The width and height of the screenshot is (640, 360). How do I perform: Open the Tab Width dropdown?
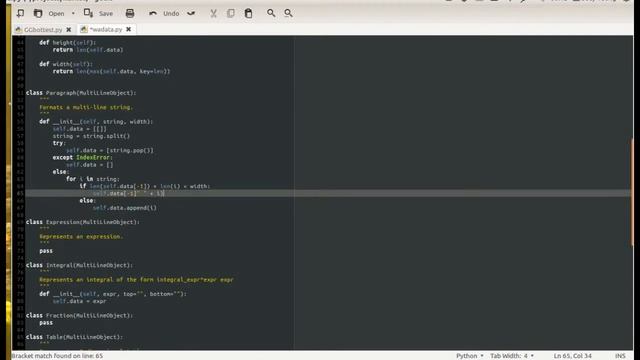(x=512, y=356)
